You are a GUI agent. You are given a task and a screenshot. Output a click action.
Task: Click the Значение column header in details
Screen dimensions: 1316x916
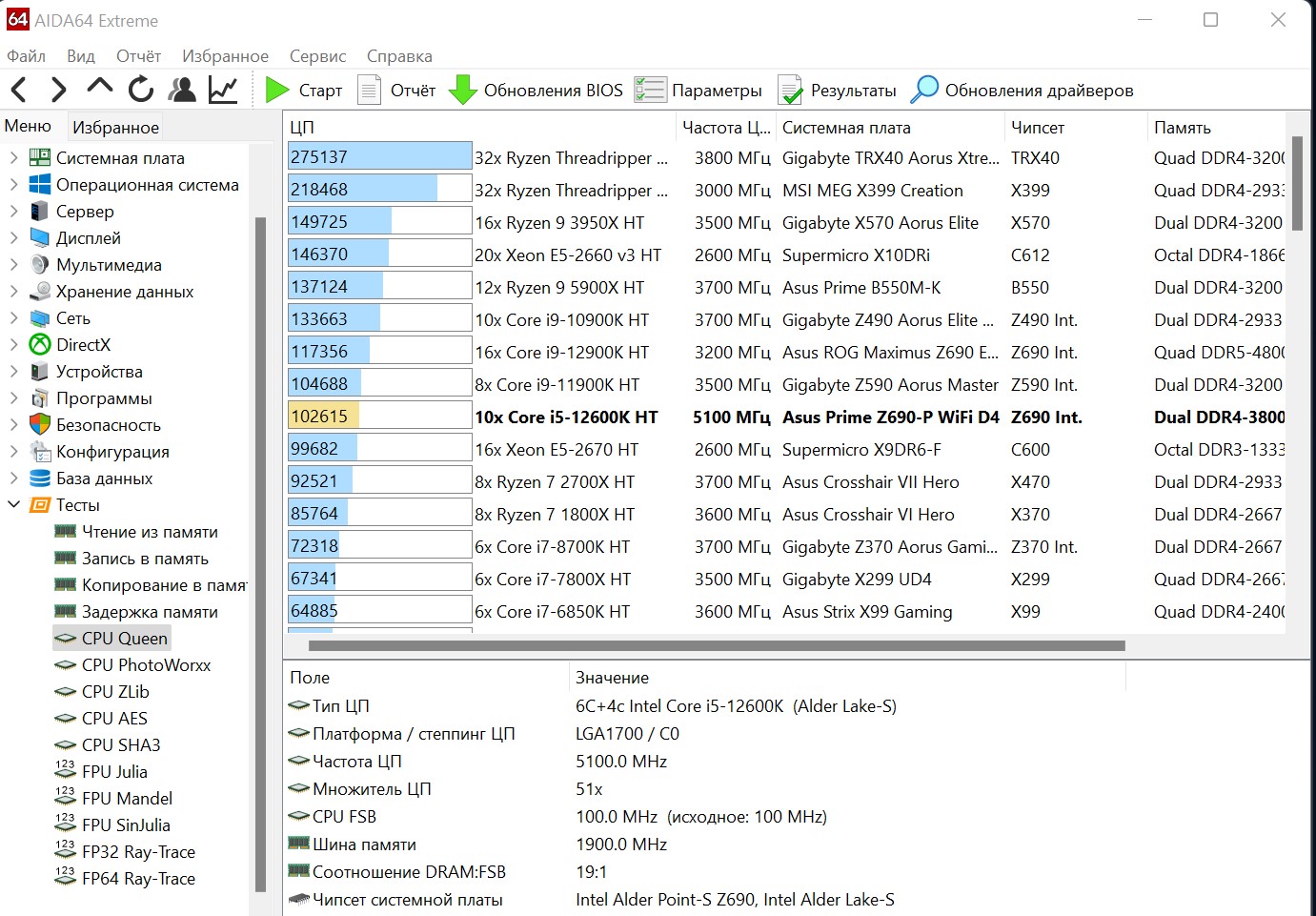coord(847,678)
